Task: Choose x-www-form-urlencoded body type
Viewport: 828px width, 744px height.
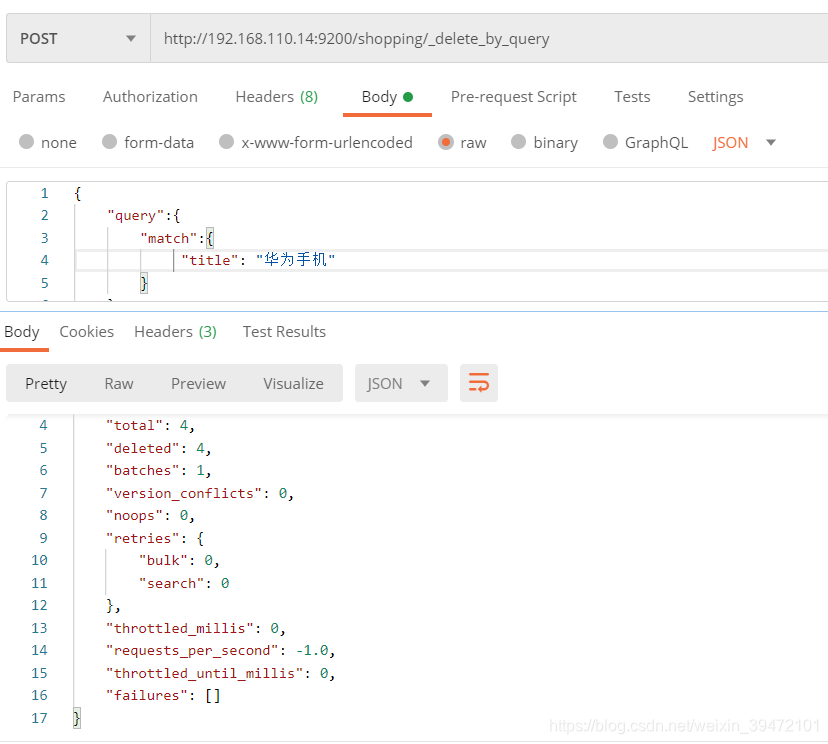Action: click(x=227, y=142)
